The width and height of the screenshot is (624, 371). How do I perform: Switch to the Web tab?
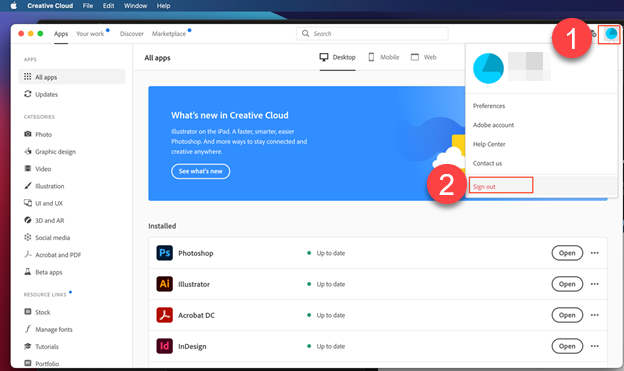(423, 57)
